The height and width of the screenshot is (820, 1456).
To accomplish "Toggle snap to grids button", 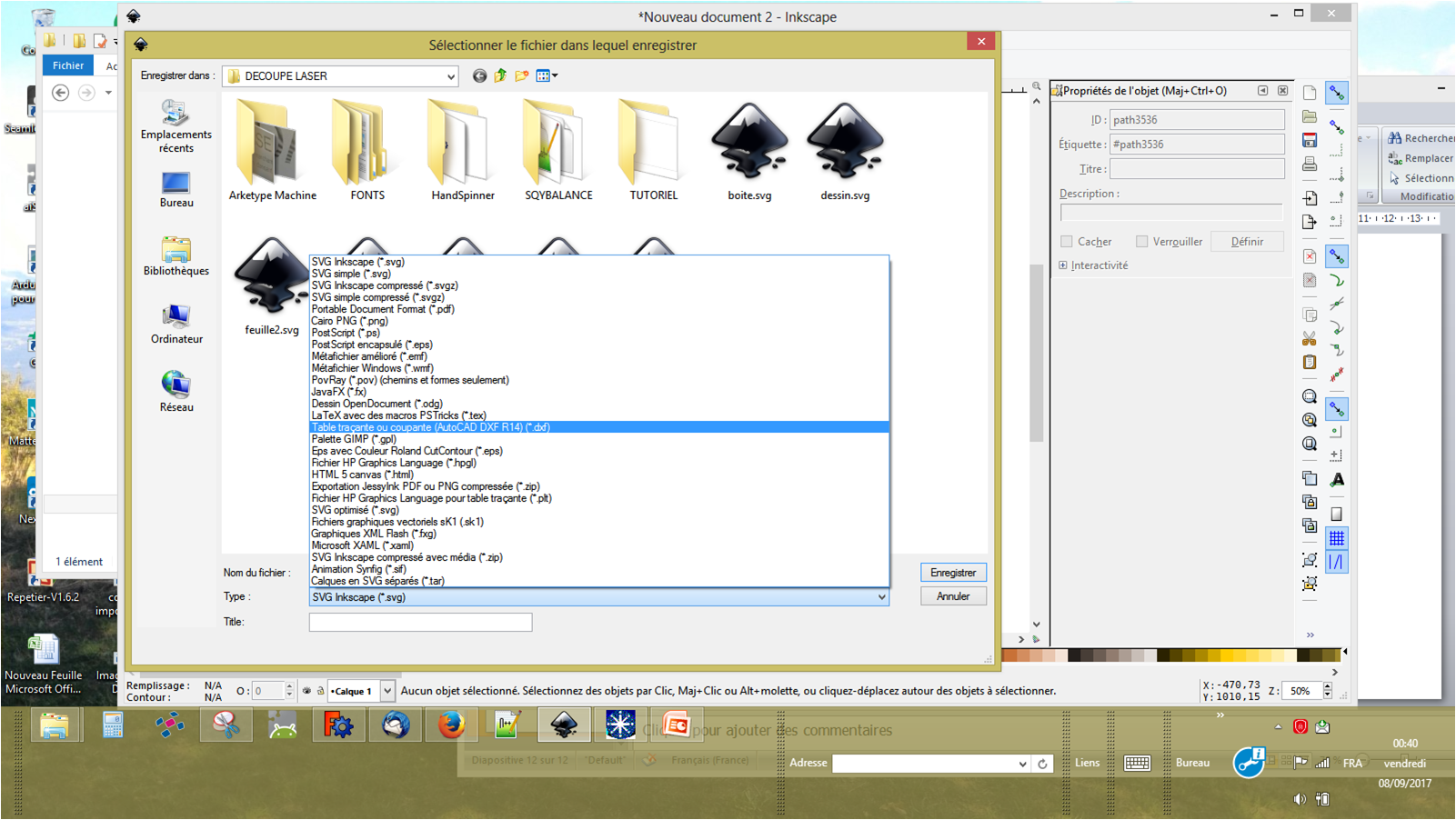I will click(1337, 538).
